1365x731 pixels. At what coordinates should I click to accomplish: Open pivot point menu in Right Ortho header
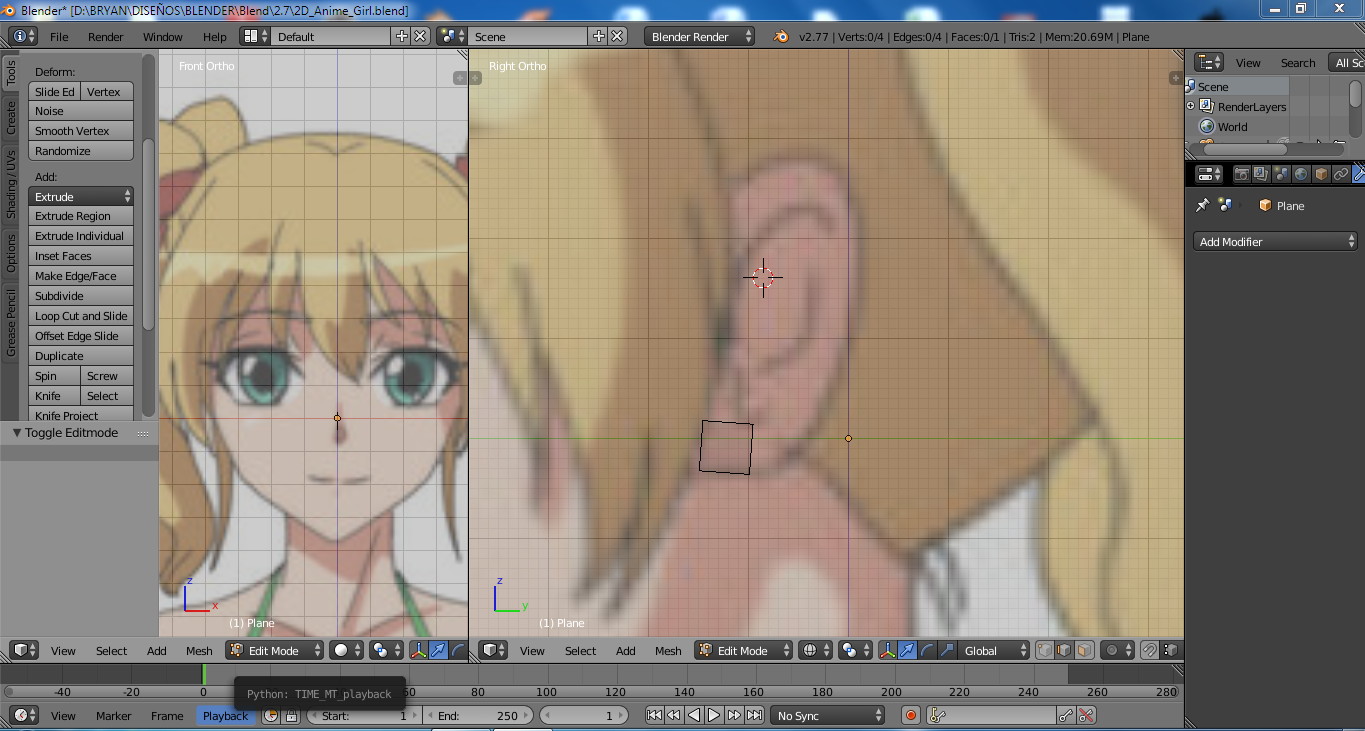pos(853,650)
